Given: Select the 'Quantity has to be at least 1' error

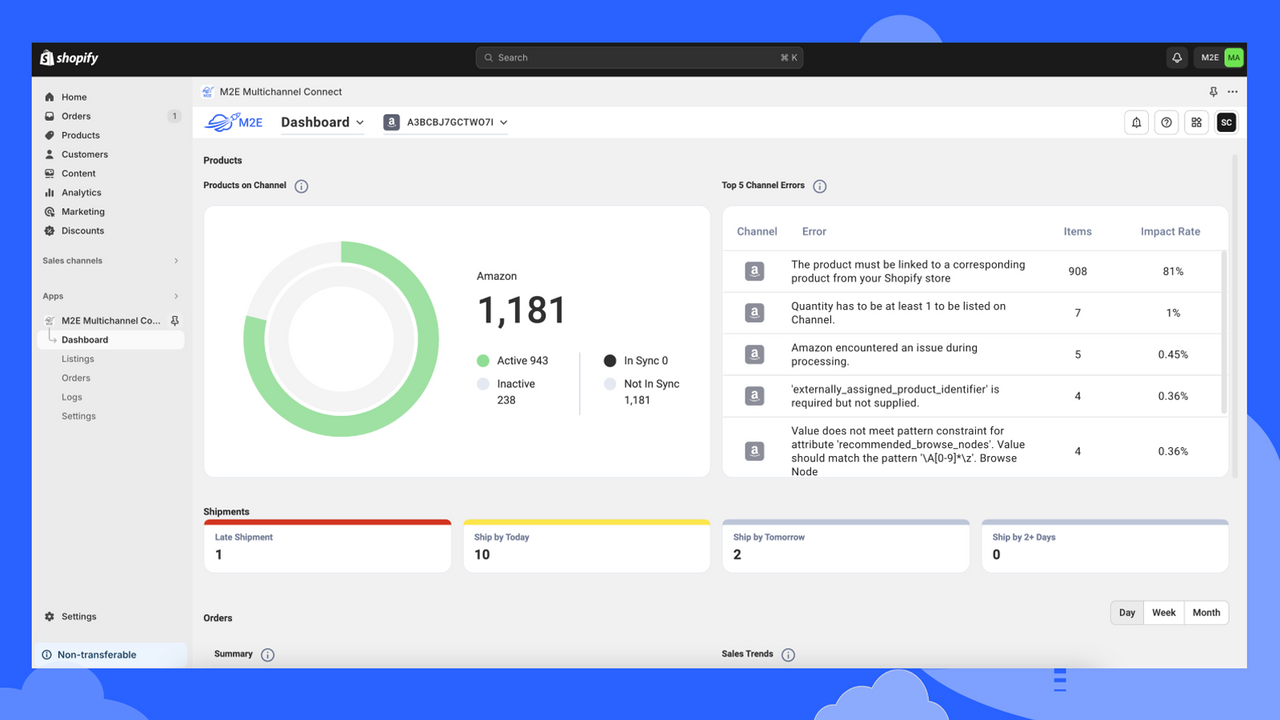Looking at the screenshot, I should tap(972, 313).
